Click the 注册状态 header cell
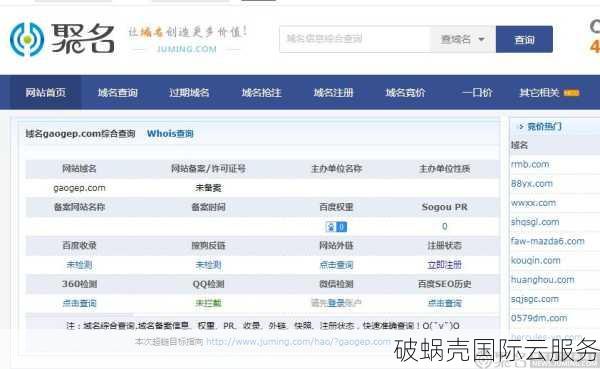 pos(444,245)
